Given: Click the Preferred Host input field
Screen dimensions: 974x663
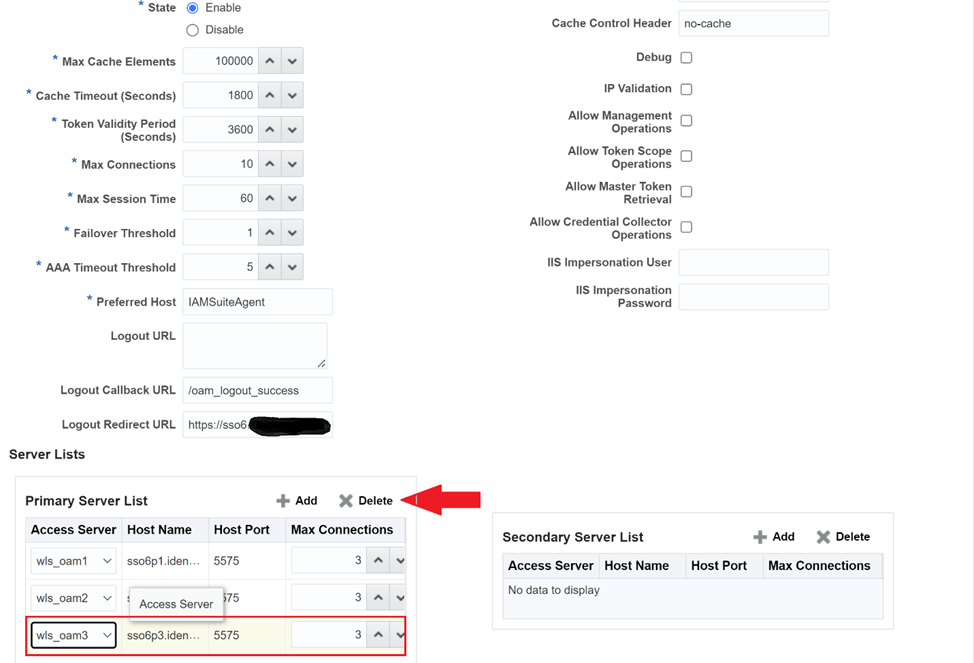Looking at the screenshot, I should pyautogui.click(x=257, y=302).
